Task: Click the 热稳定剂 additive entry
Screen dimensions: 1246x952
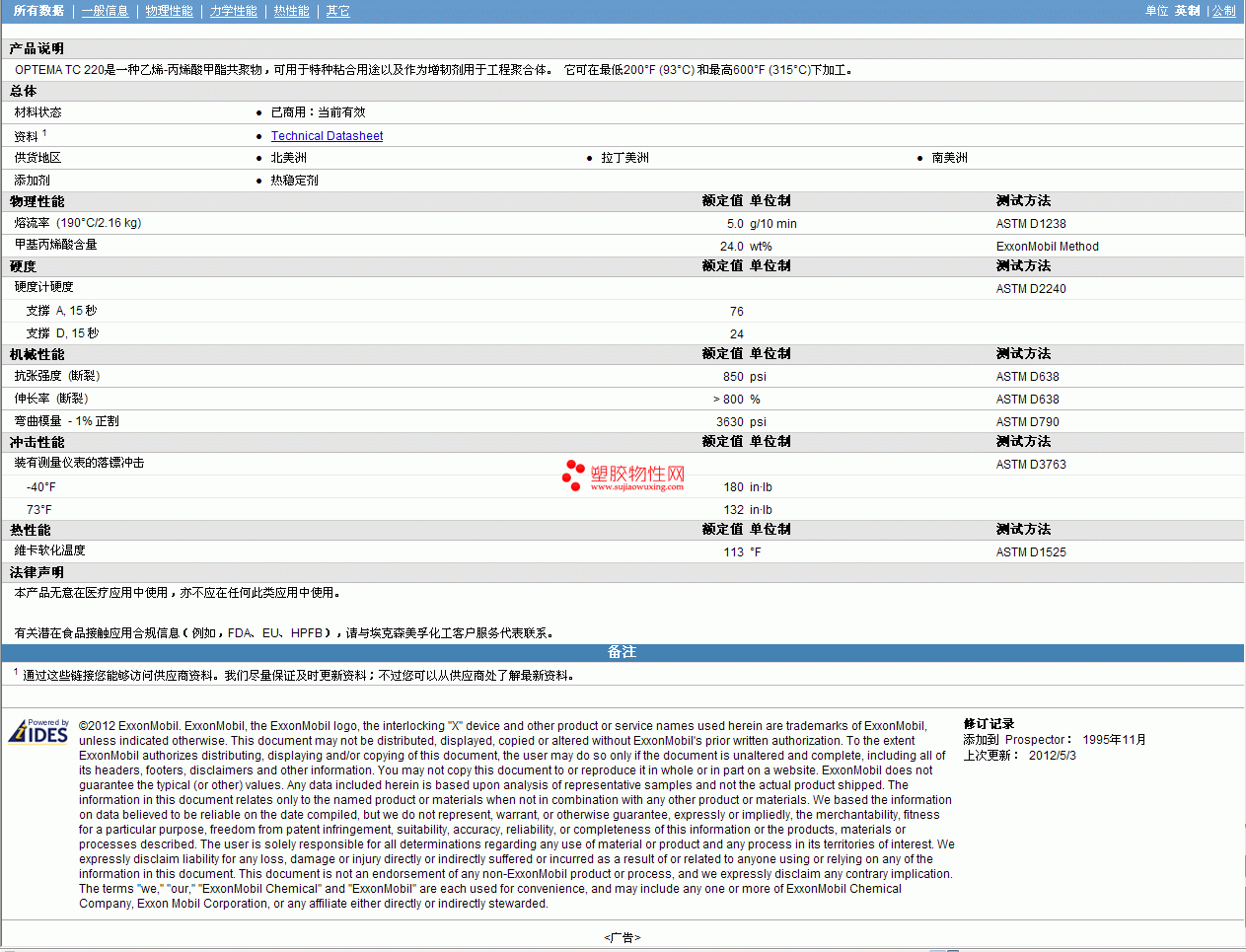Action: pyautogui.click(x=294, y=181)
